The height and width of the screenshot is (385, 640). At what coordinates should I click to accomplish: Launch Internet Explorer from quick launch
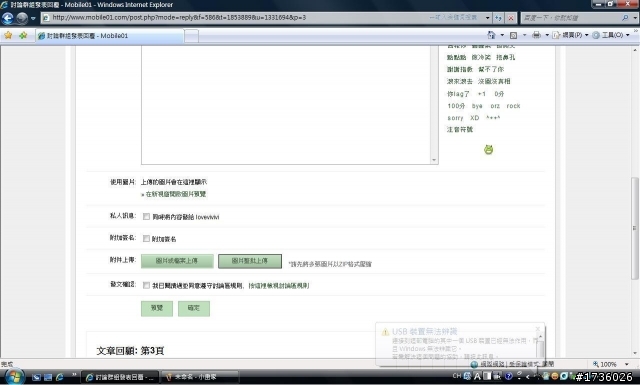coord(60,377)
